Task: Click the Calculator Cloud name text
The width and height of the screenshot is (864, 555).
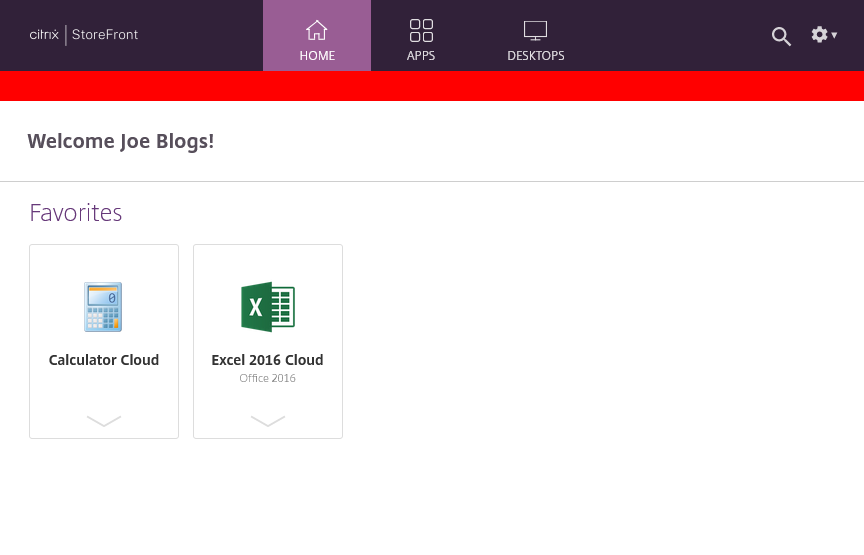Action: 104,360
